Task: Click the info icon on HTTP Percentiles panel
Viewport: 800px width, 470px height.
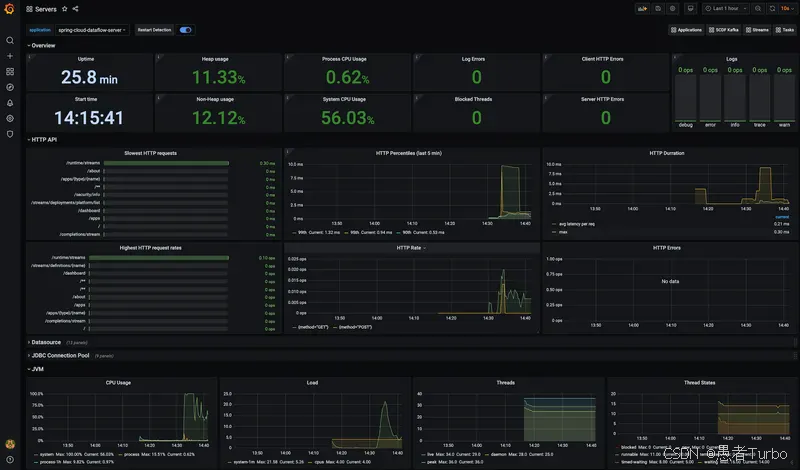Action: click(287, 151)
